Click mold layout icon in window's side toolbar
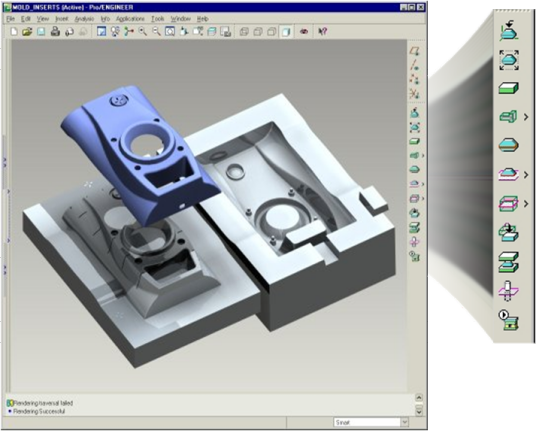This screenshot has width=536, height=431. click(x=414, y=256)
